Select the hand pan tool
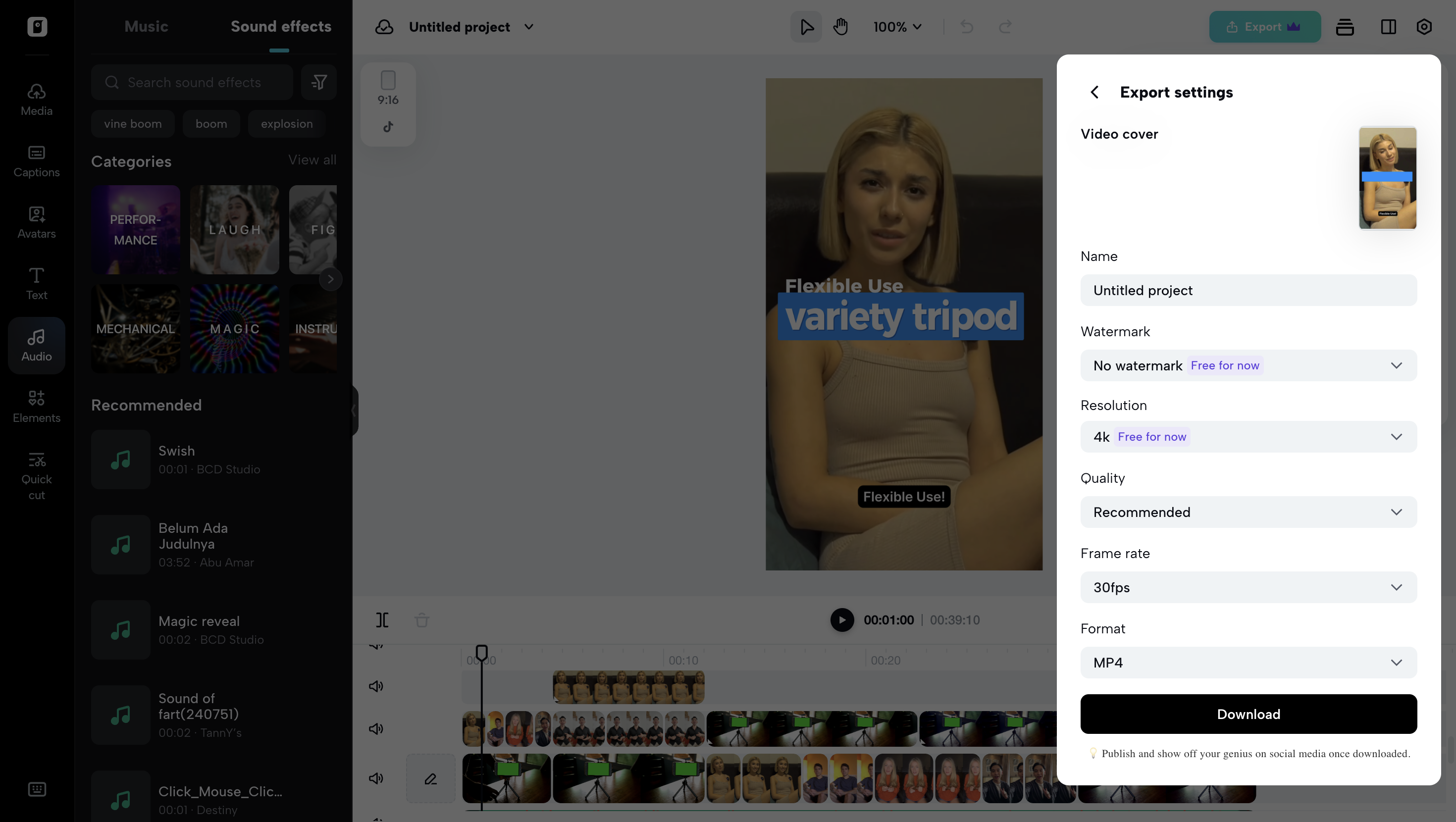1456x822 pixels. pyautogui.click(x=840, y=27)
